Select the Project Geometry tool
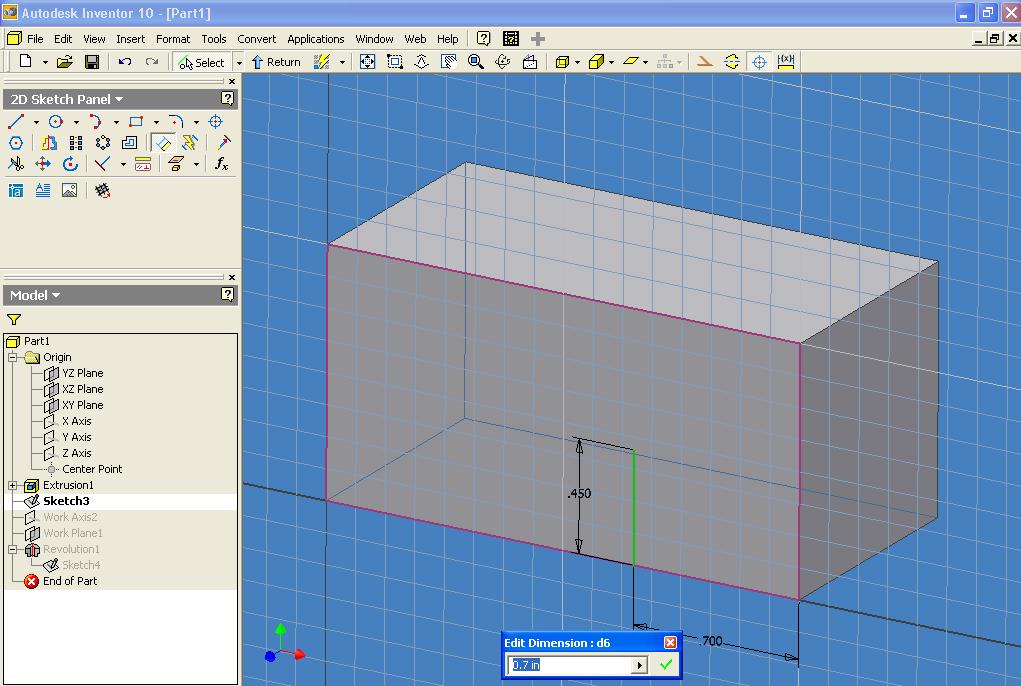Screen dimensions: 1021x686 tap(176, 164)
